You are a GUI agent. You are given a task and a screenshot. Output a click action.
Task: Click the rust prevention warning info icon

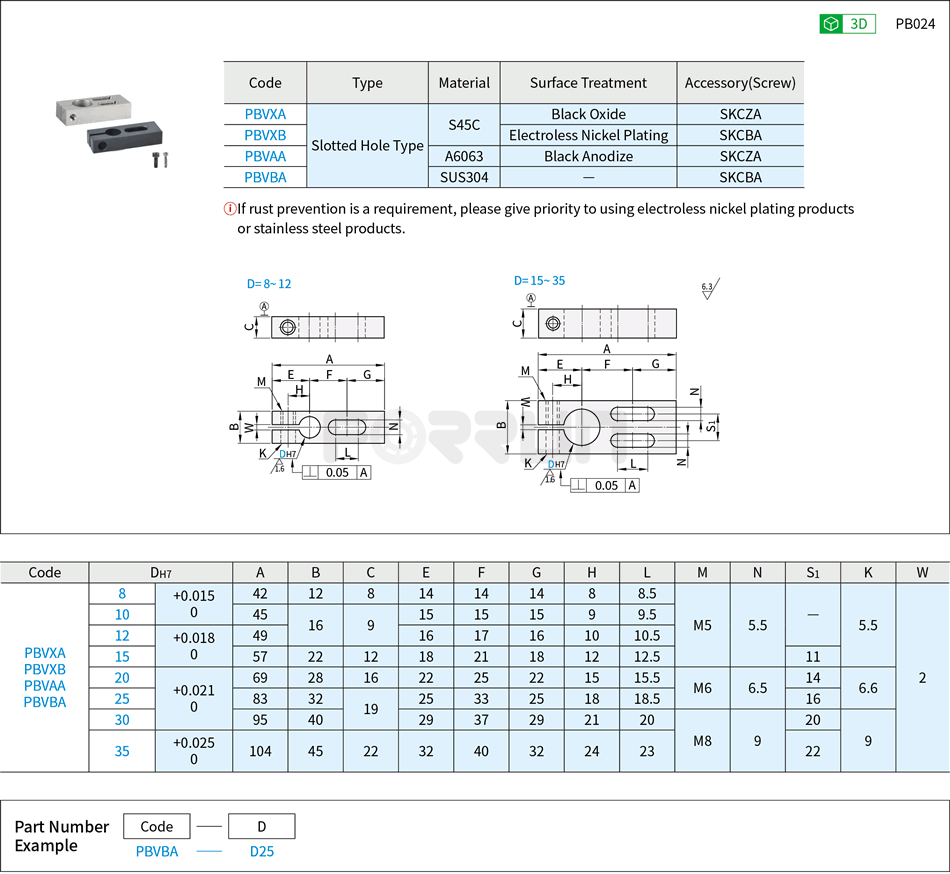232,208
